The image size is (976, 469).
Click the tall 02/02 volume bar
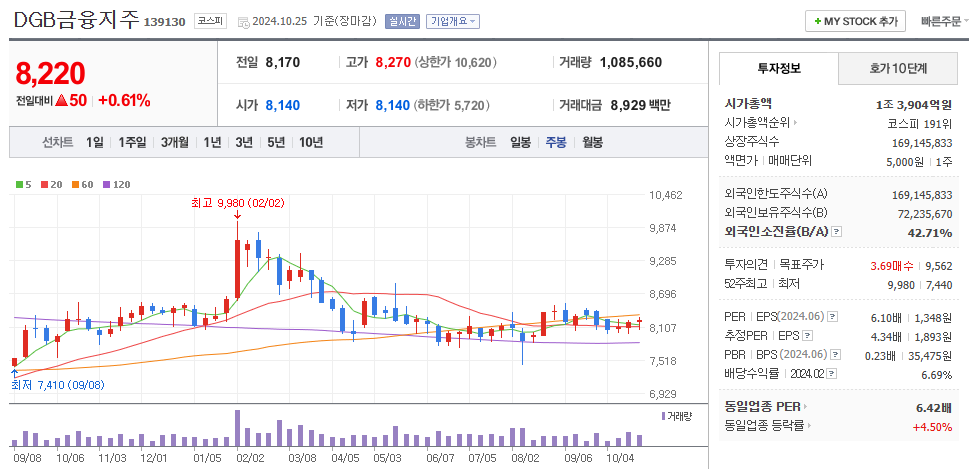tap(237, 428)
